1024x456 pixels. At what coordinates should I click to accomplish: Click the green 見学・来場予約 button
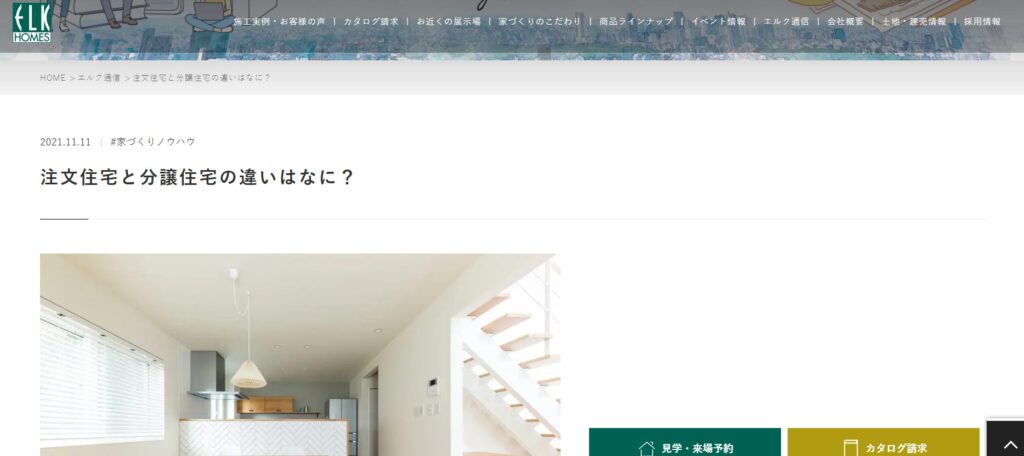pos(684,442)
